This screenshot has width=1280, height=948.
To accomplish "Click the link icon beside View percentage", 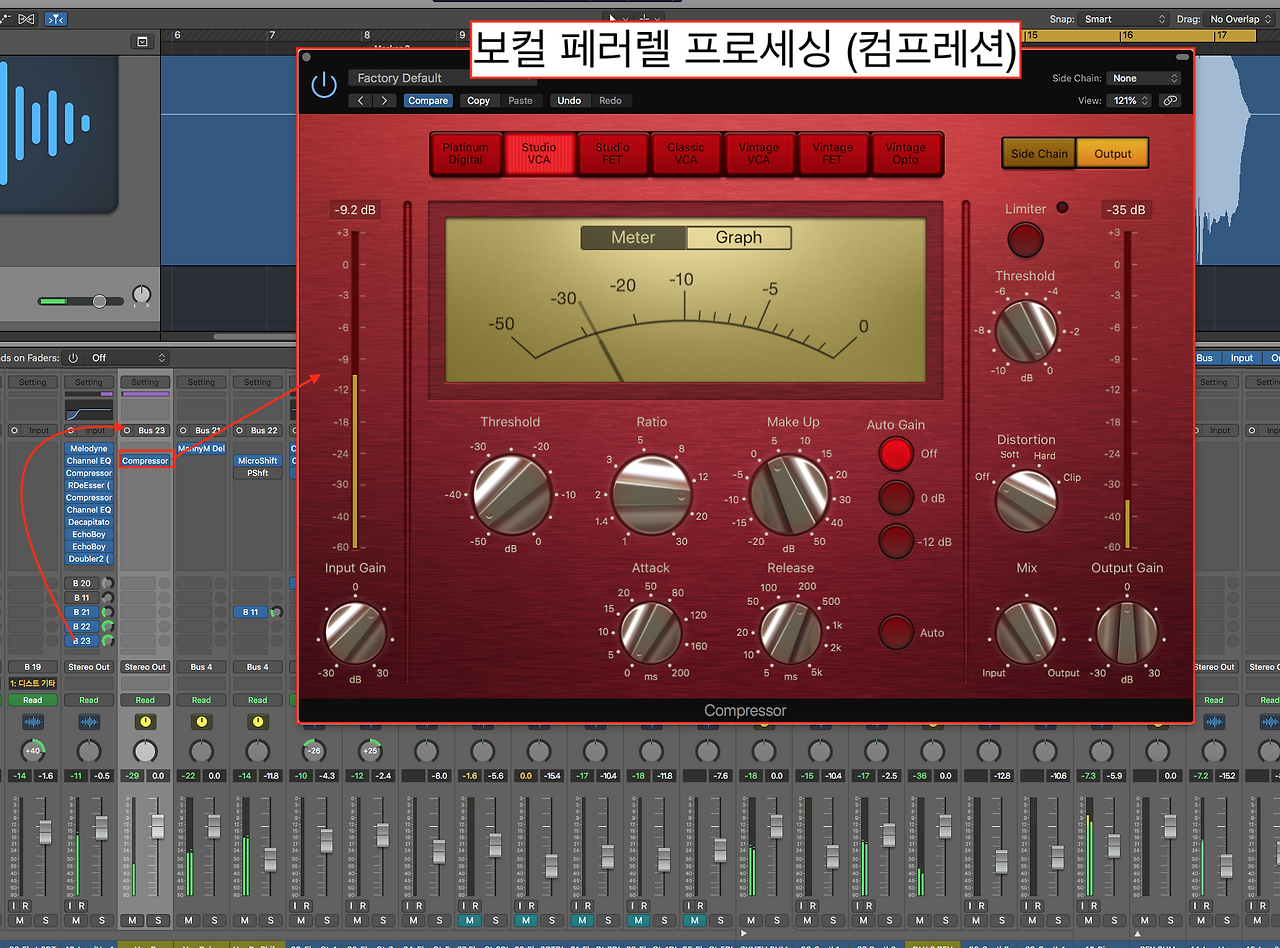I will 1169,101.
